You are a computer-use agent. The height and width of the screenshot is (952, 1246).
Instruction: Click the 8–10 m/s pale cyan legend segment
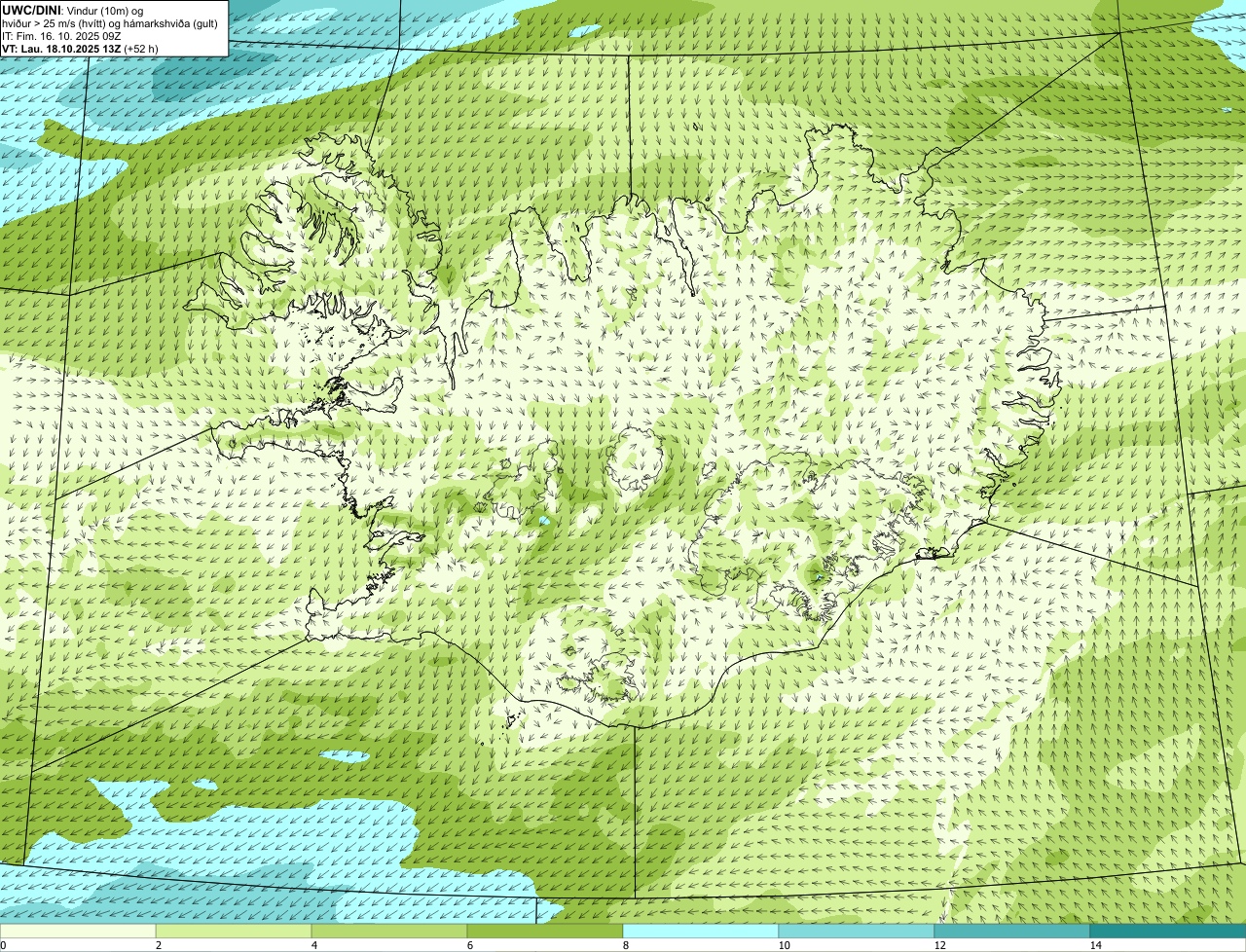701,931
